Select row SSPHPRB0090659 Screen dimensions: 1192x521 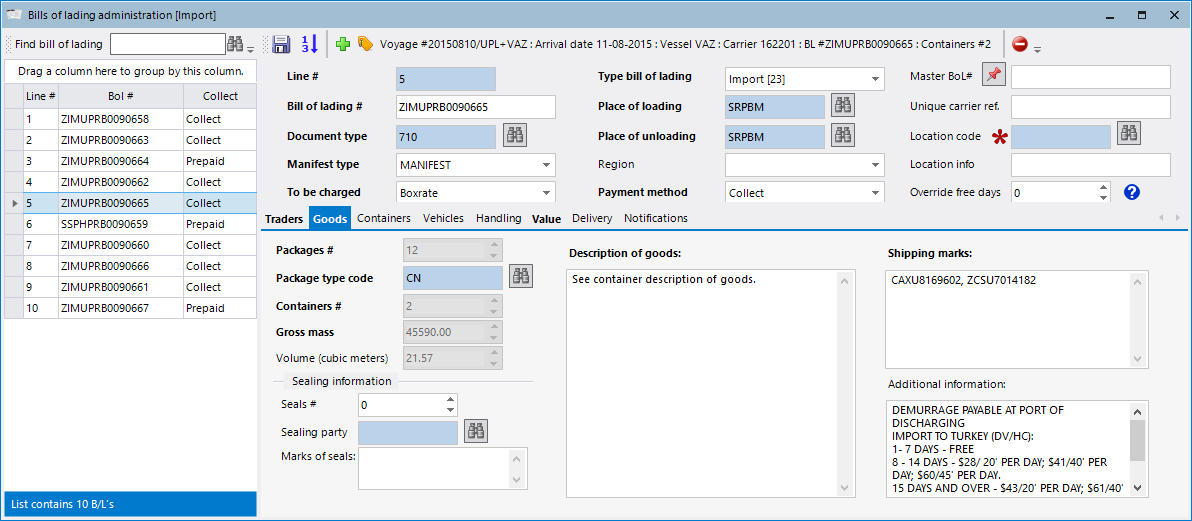[x=130, y=224]
